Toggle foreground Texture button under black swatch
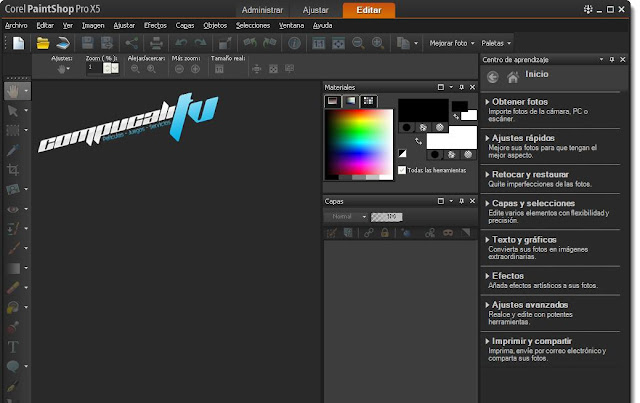Viewport: 640px width, 403px height. point(423,127)
